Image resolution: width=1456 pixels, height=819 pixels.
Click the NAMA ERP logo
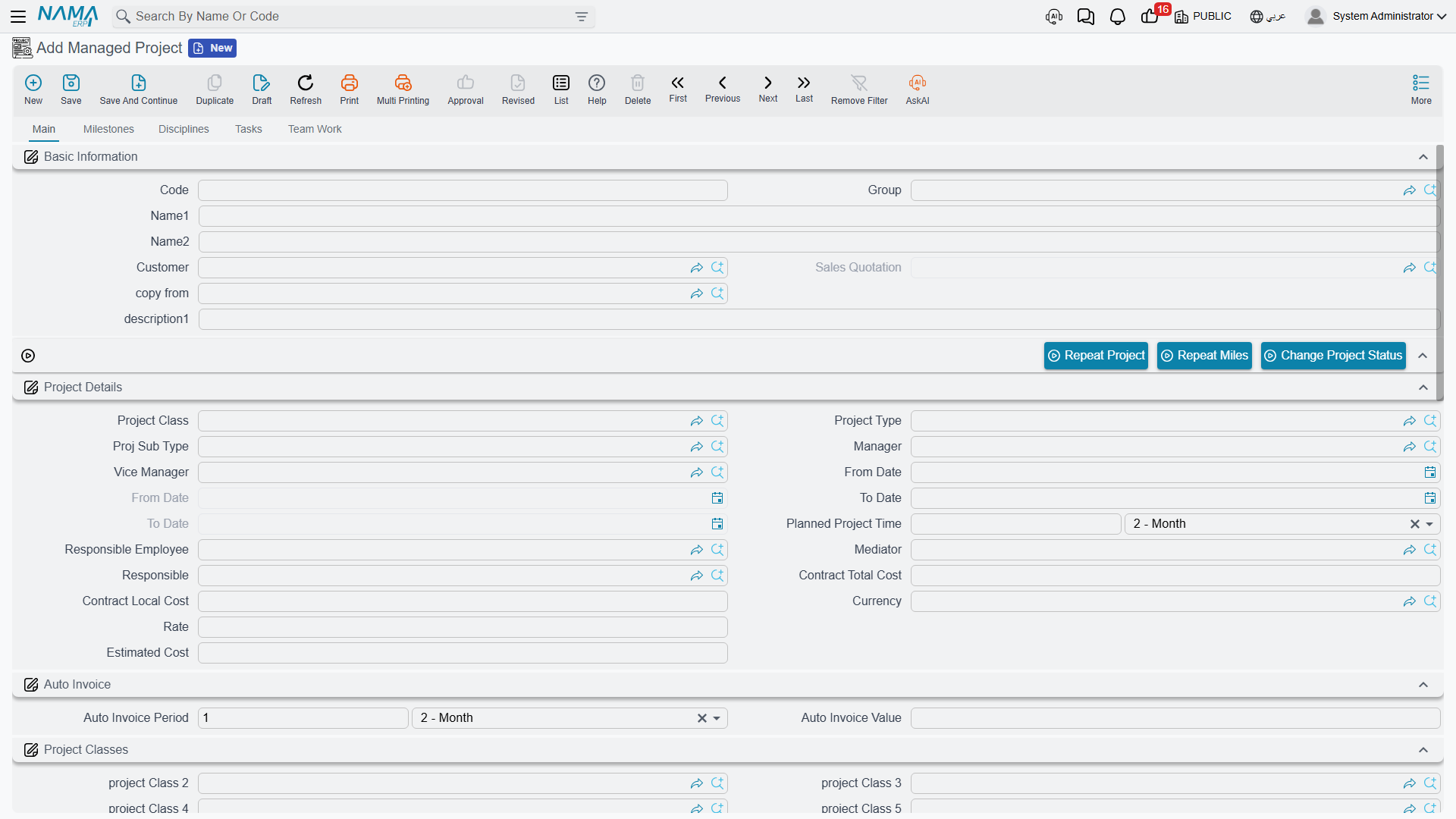point(67,16)
